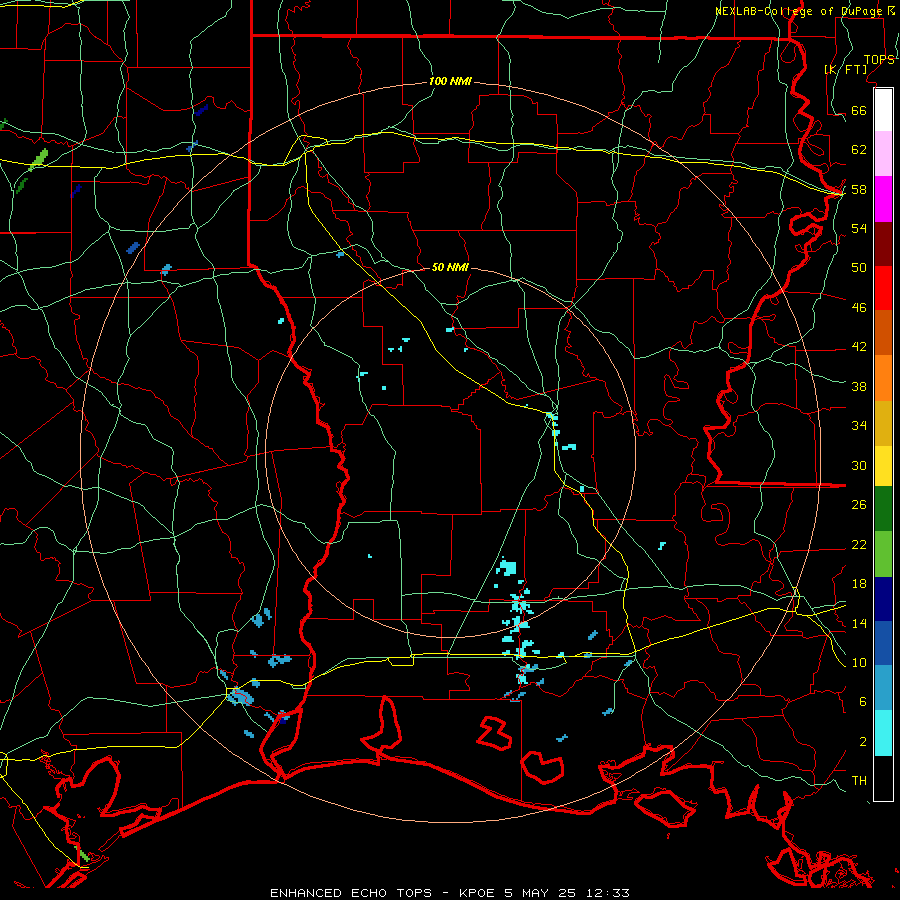The height and width of the screenshot is (900, 900).
Task: Click the light green legend swatch
Action: [x=883, y=554]
